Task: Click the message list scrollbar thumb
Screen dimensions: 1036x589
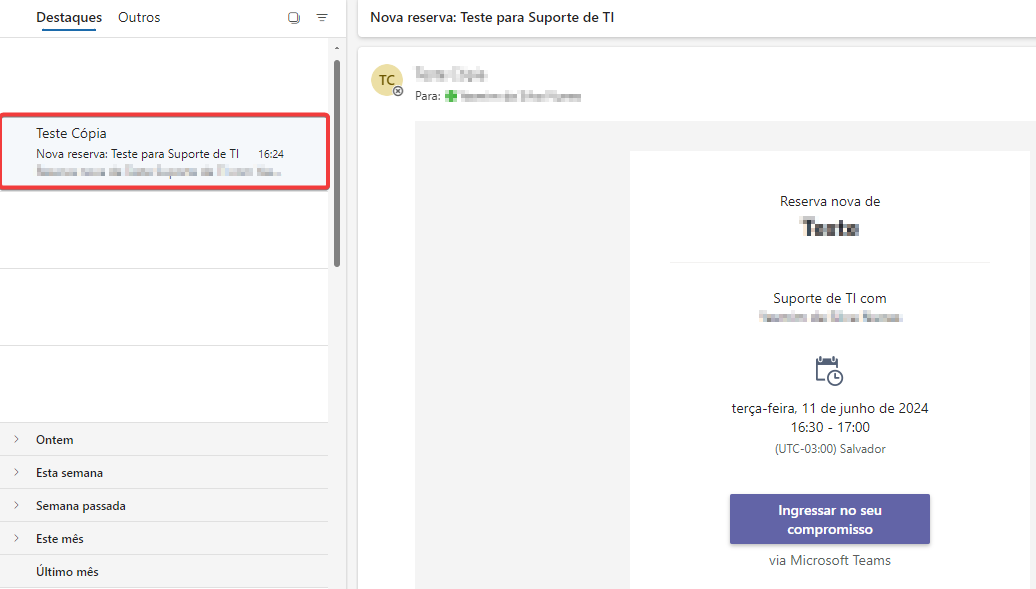Action: (x=337, y=163)
